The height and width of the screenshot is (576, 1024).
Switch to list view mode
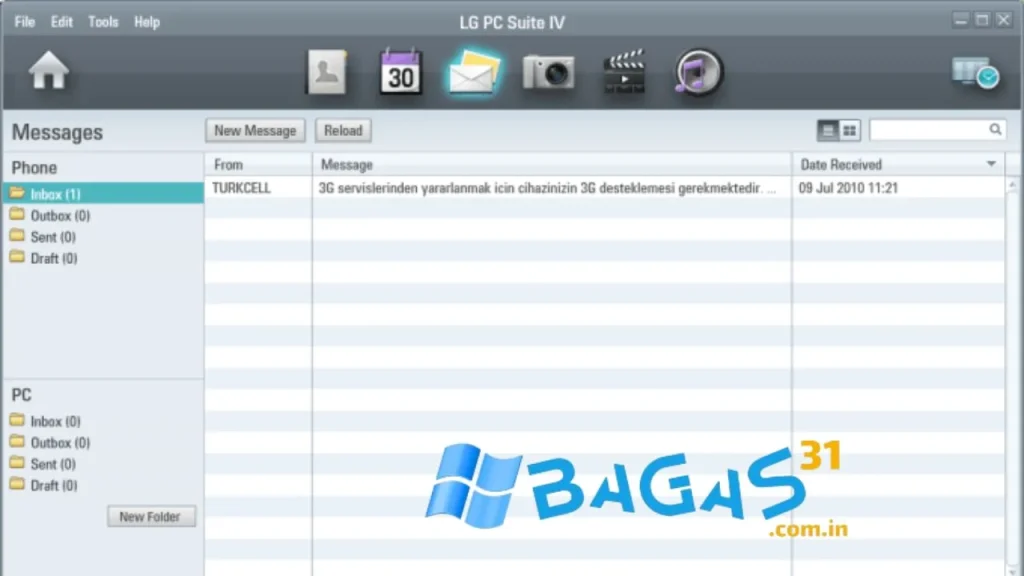click(828, 130)
